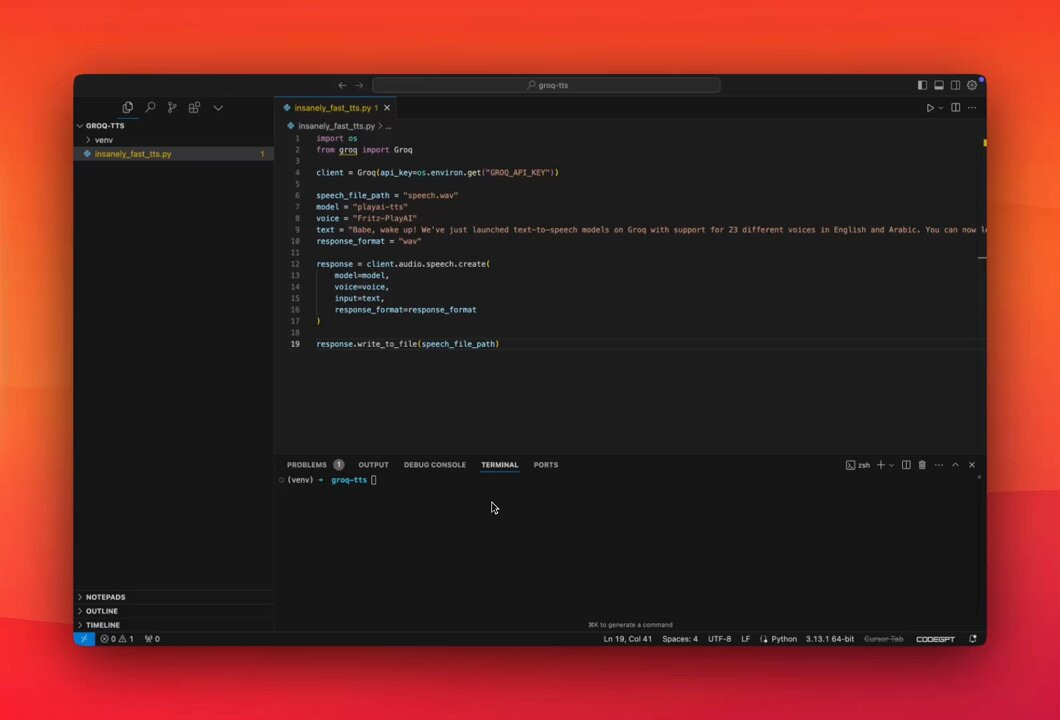Open the Extensions view icon

(194, 107)
